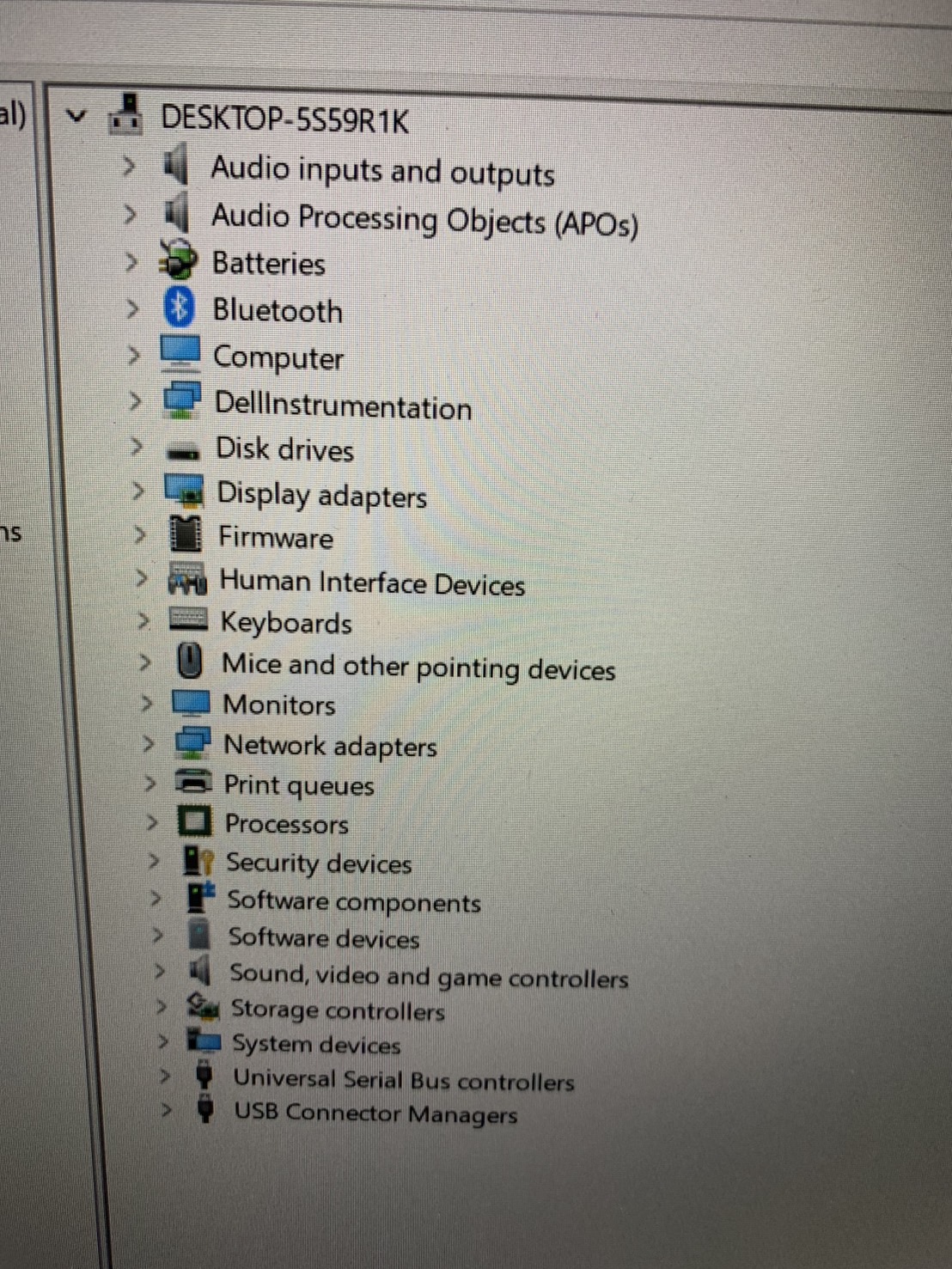Expand the Keyboards arrow
The image size is (952, 1269).
[143, 619]
